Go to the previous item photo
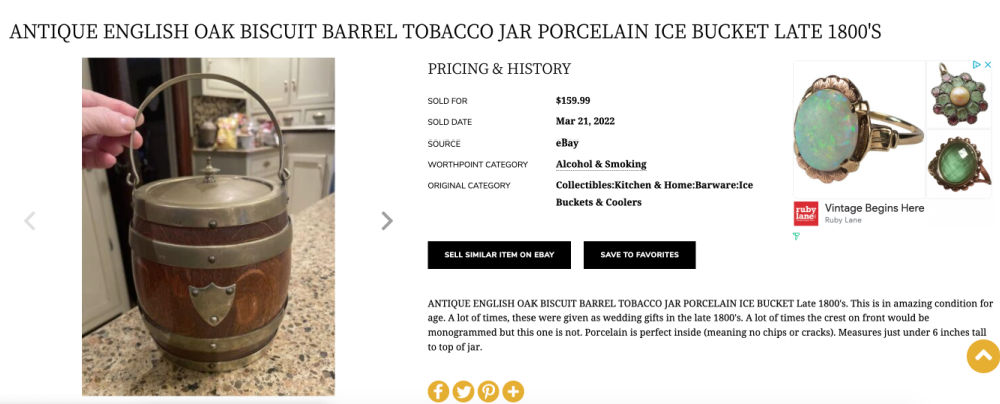Image resolution: width=1000 pixels, height=404 pixels. point(30,221)
